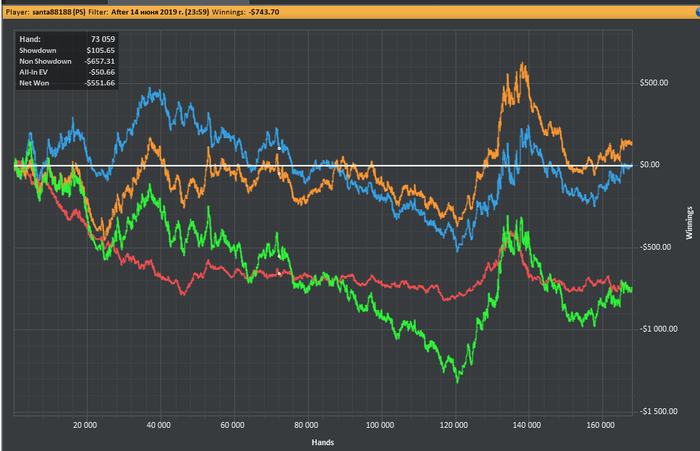Click orange line peak near hand 138 000
The height and width of the screenshot is (451, 700).
522,65
